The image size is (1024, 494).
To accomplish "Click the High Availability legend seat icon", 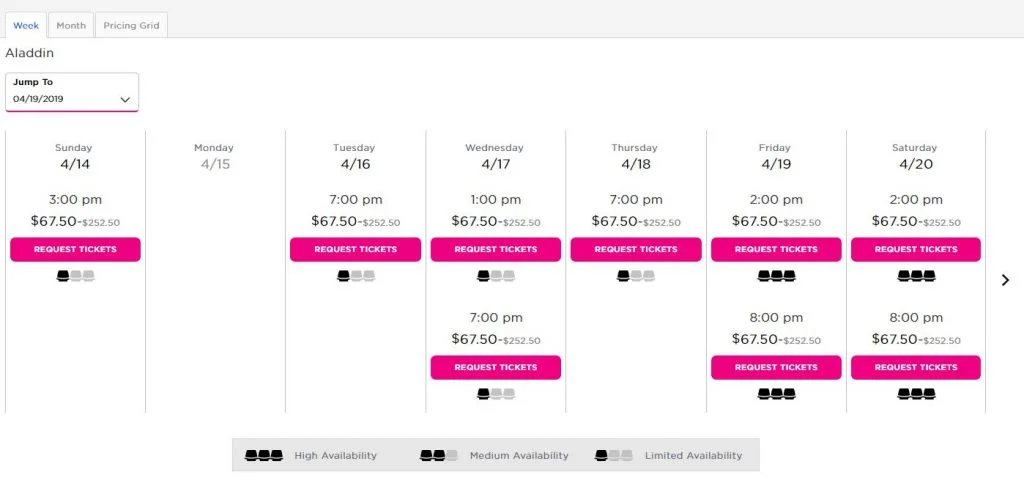I will (x=264, y=455).
